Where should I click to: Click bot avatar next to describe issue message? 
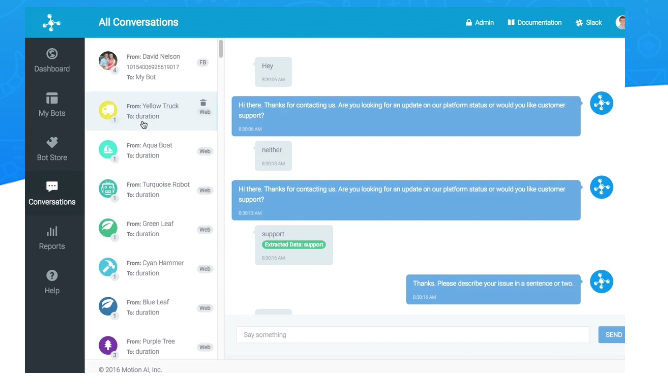pos(602,282)
